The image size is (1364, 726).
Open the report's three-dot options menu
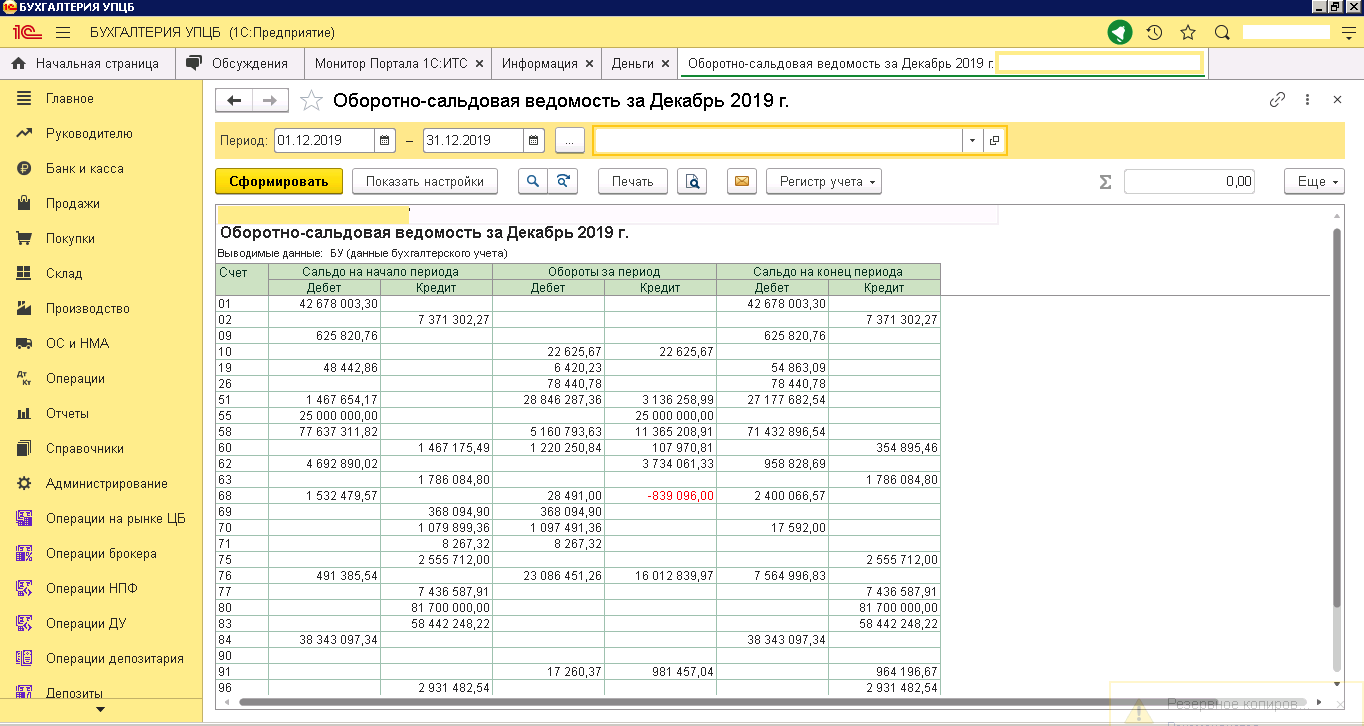tap(1307, 100)
